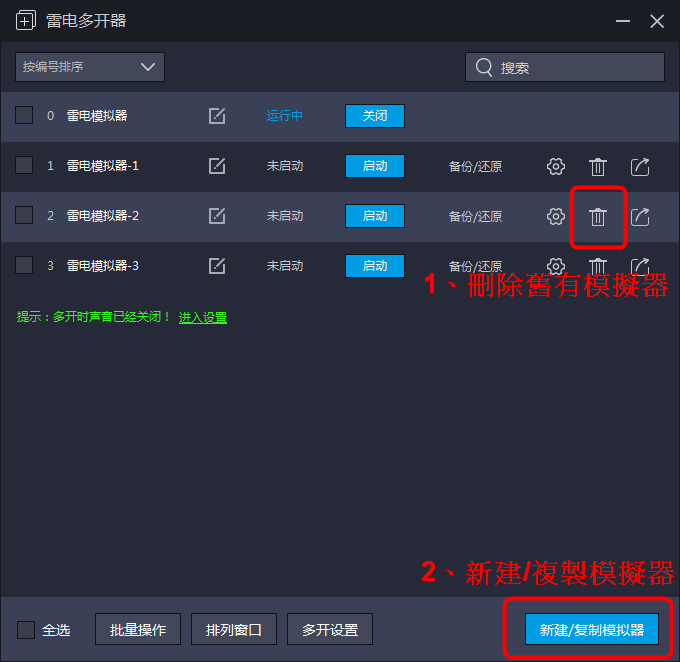Click 新建/复制模拟器 button

tap(592, 629)
